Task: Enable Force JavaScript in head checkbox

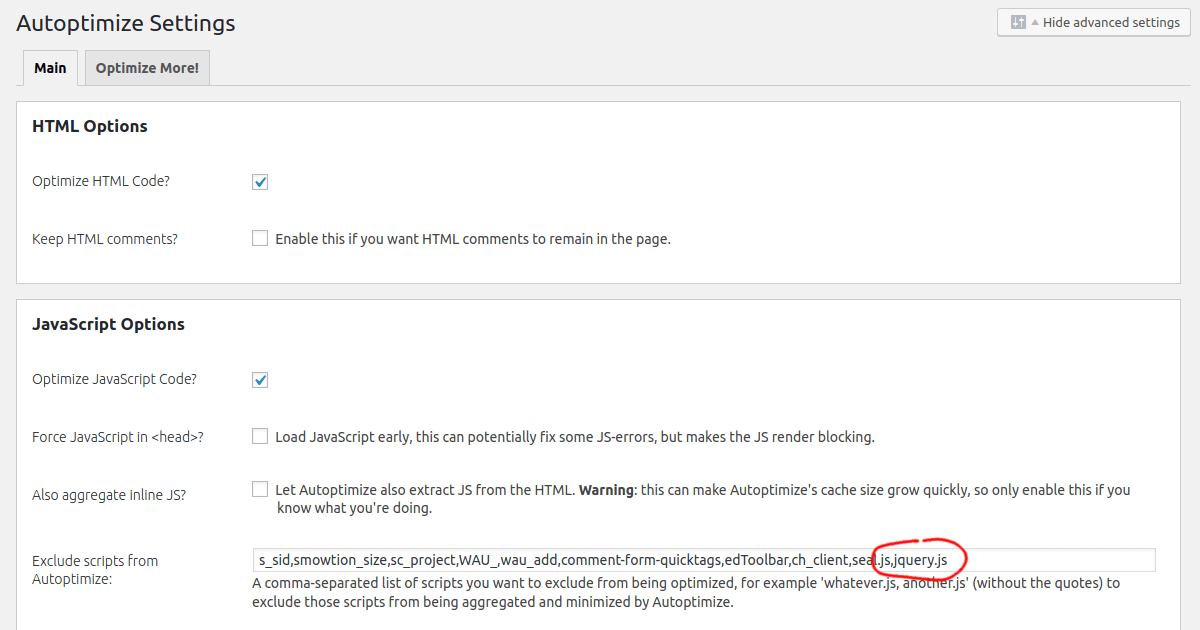Action: (x=260, y=436)
